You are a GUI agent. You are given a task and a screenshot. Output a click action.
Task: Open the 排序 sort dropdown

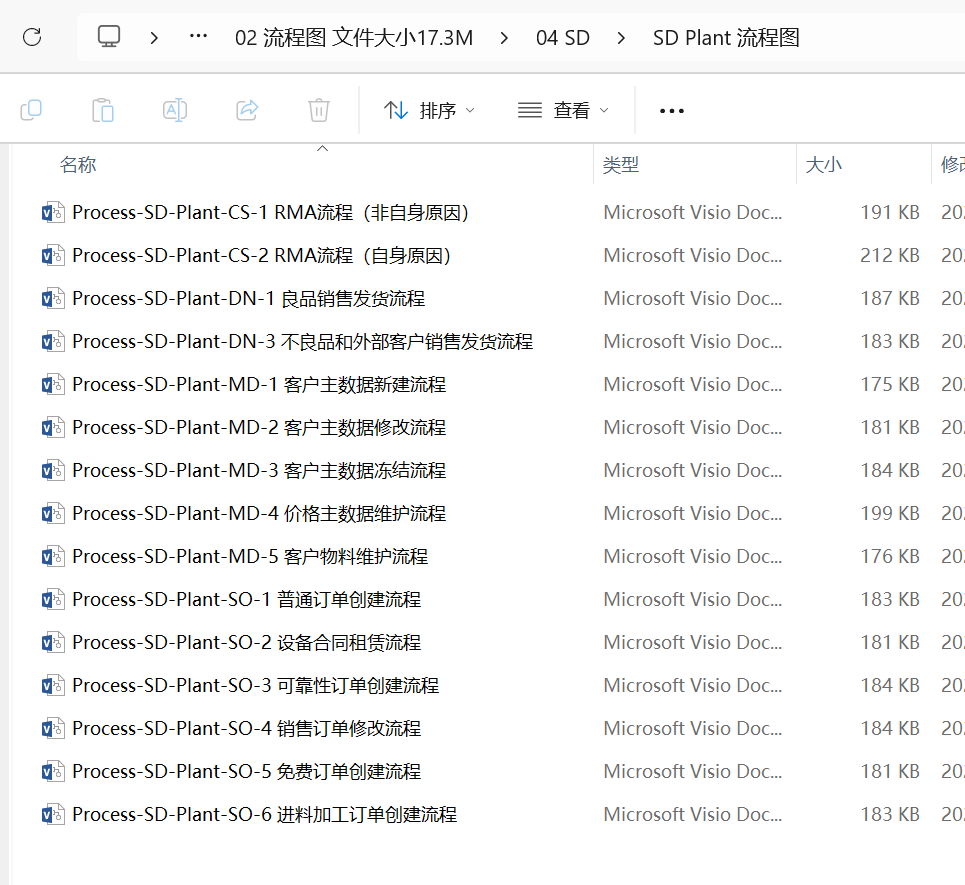coord(430,110)
